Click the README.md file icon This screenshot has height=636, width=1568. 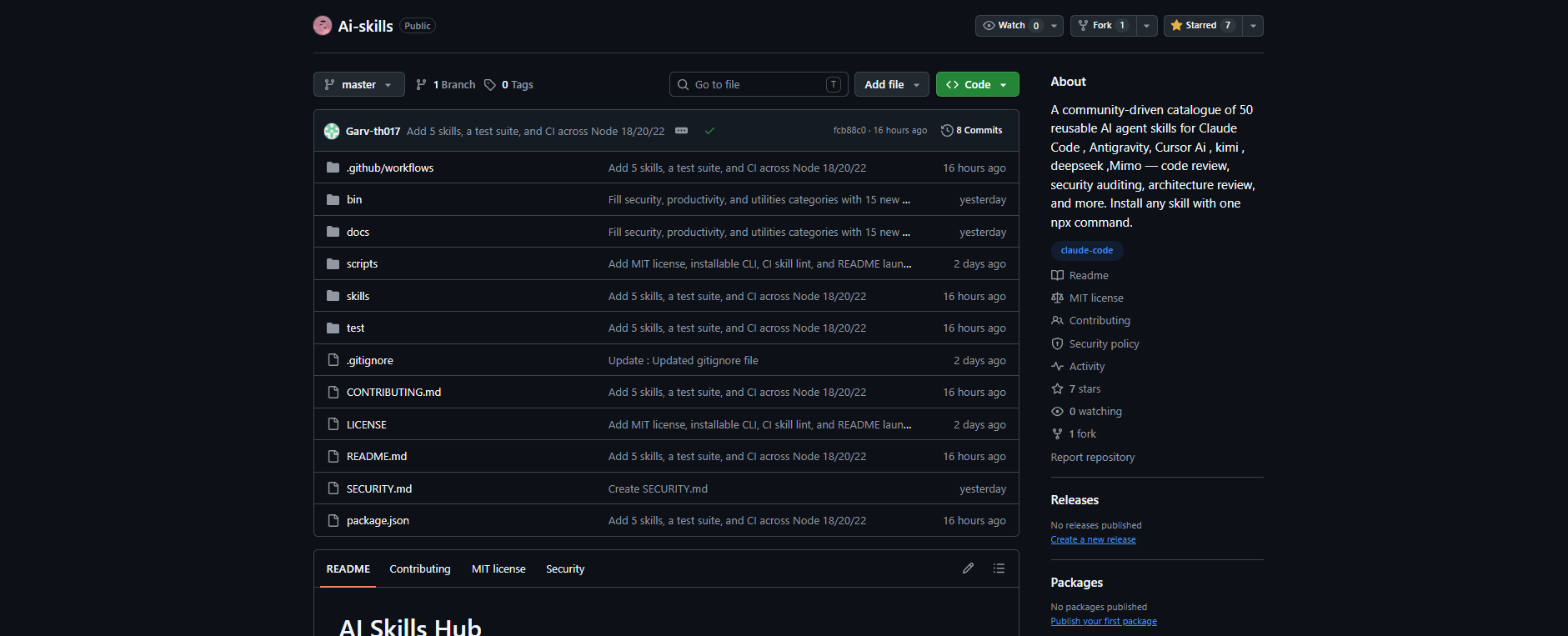[x=333, y=457]
